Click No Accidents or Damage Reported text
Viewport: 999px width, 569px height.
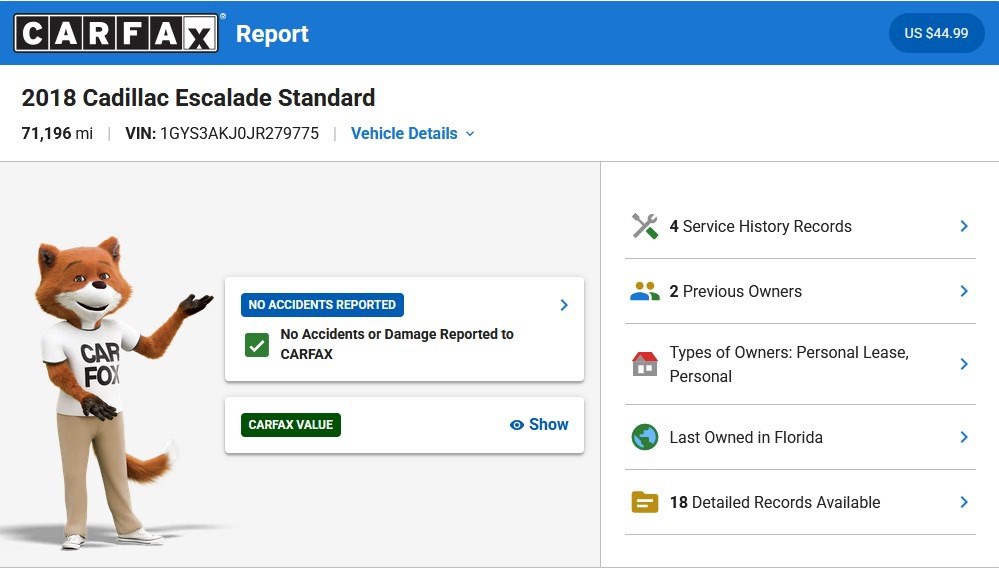coord(396,344)
